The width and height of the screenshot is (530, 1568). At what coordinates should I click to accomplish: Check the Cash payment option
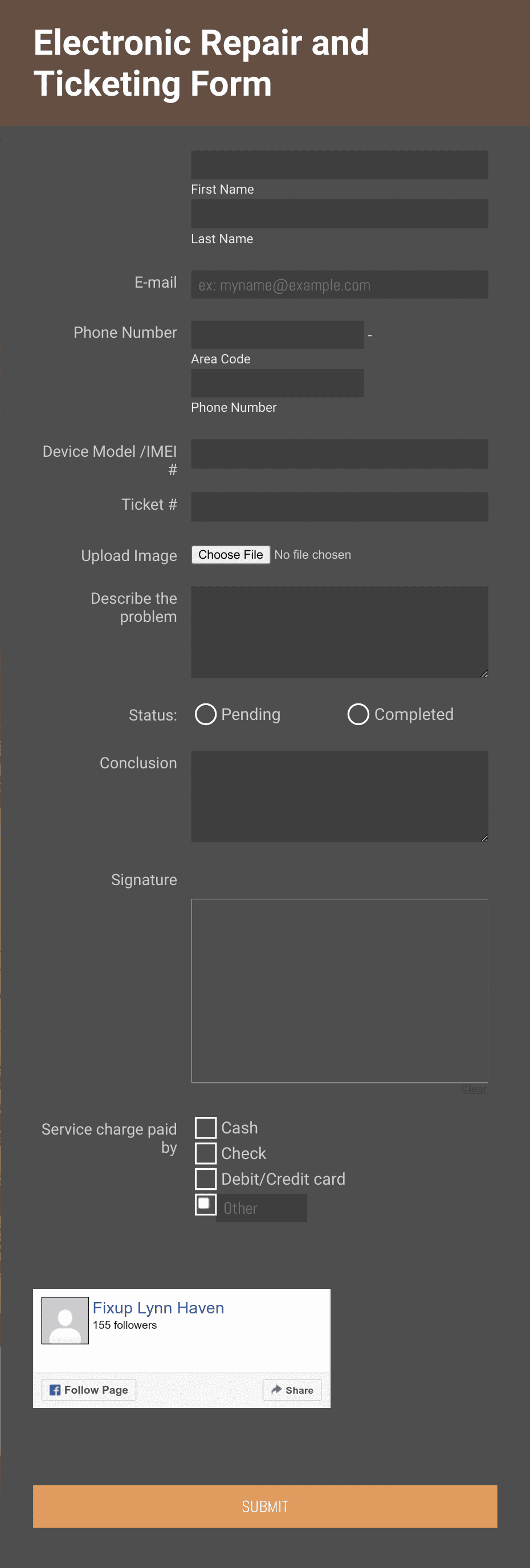[x=205, y=1128]
